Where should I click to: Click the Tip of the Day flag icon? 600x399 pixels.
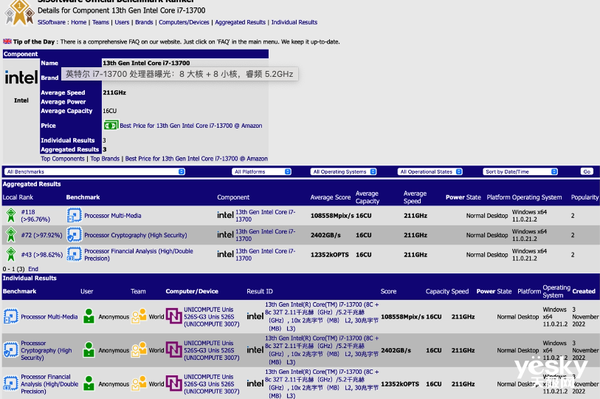coord(7,41)
